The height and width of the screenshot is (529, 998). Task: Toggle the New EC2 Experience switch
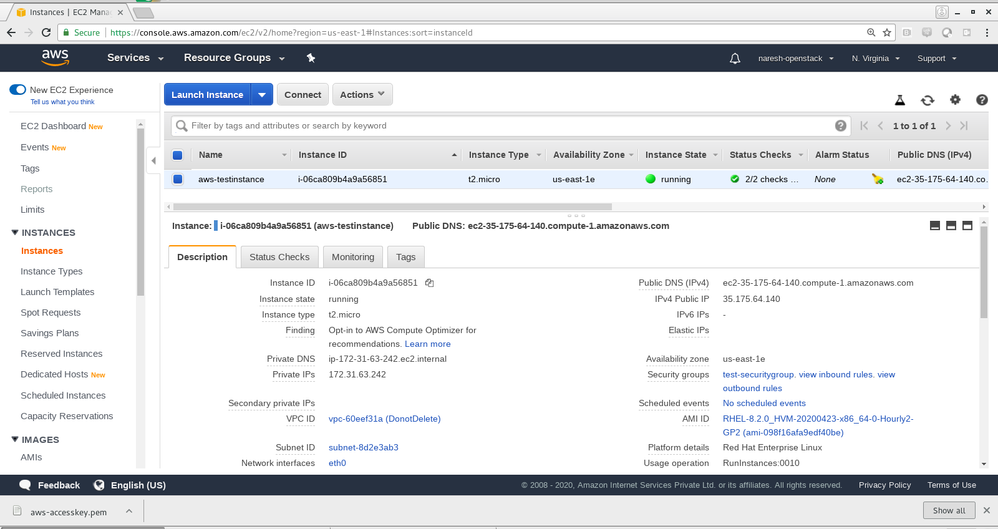pyautogui.click(x=17, y=90)
